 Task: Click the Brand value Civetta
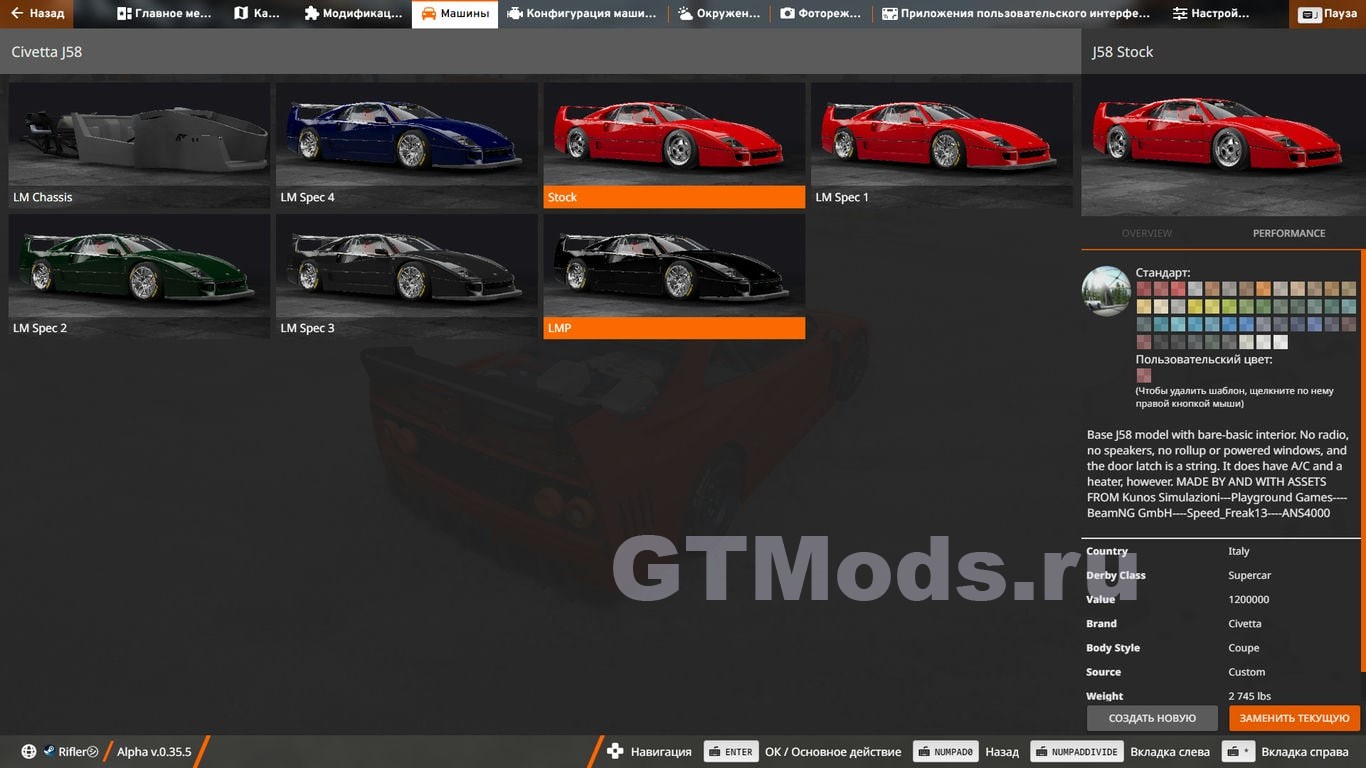point(1244,623)
